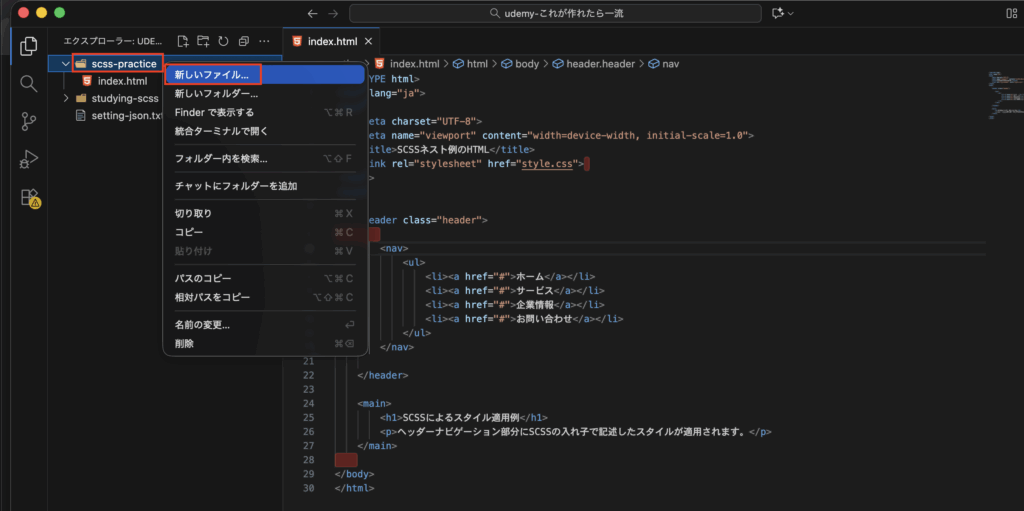
Task: Select 名前の変更... in the context menu
Action: (202, 325)
